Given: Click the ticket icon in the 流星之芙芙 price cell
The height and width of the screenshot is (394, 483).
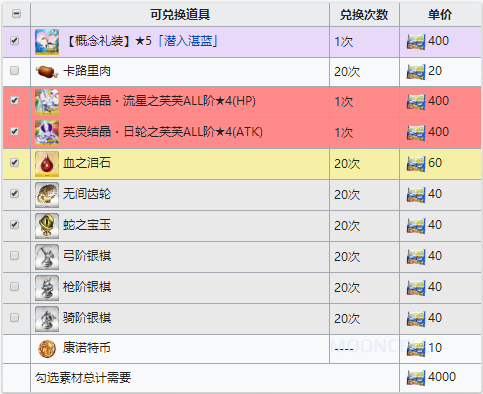Looking at the screenshot, I should pos(416,102).
